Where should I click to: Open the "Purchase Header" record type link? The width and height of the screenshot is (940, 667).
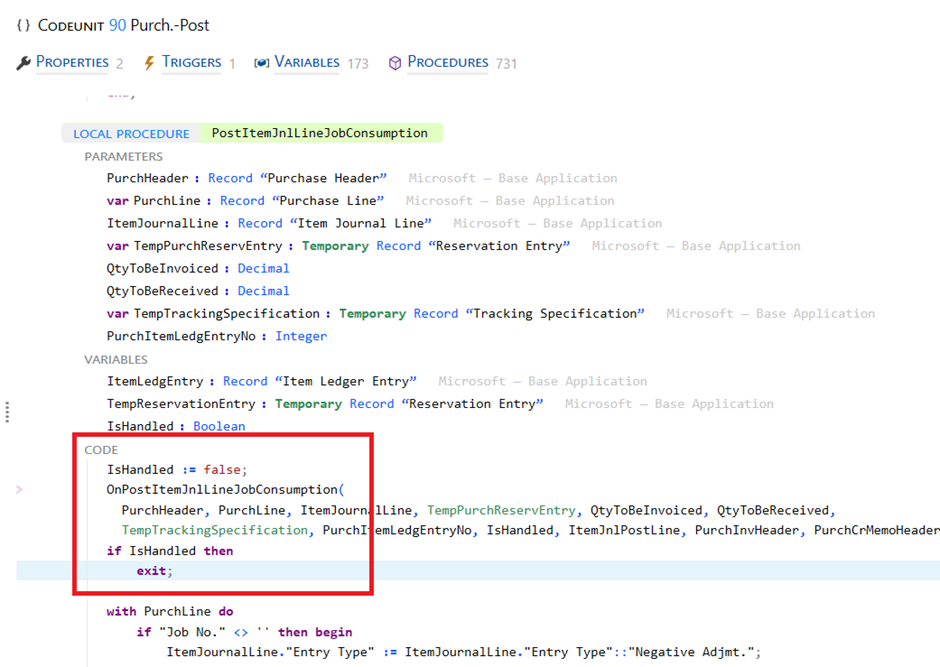pos(323,178)
